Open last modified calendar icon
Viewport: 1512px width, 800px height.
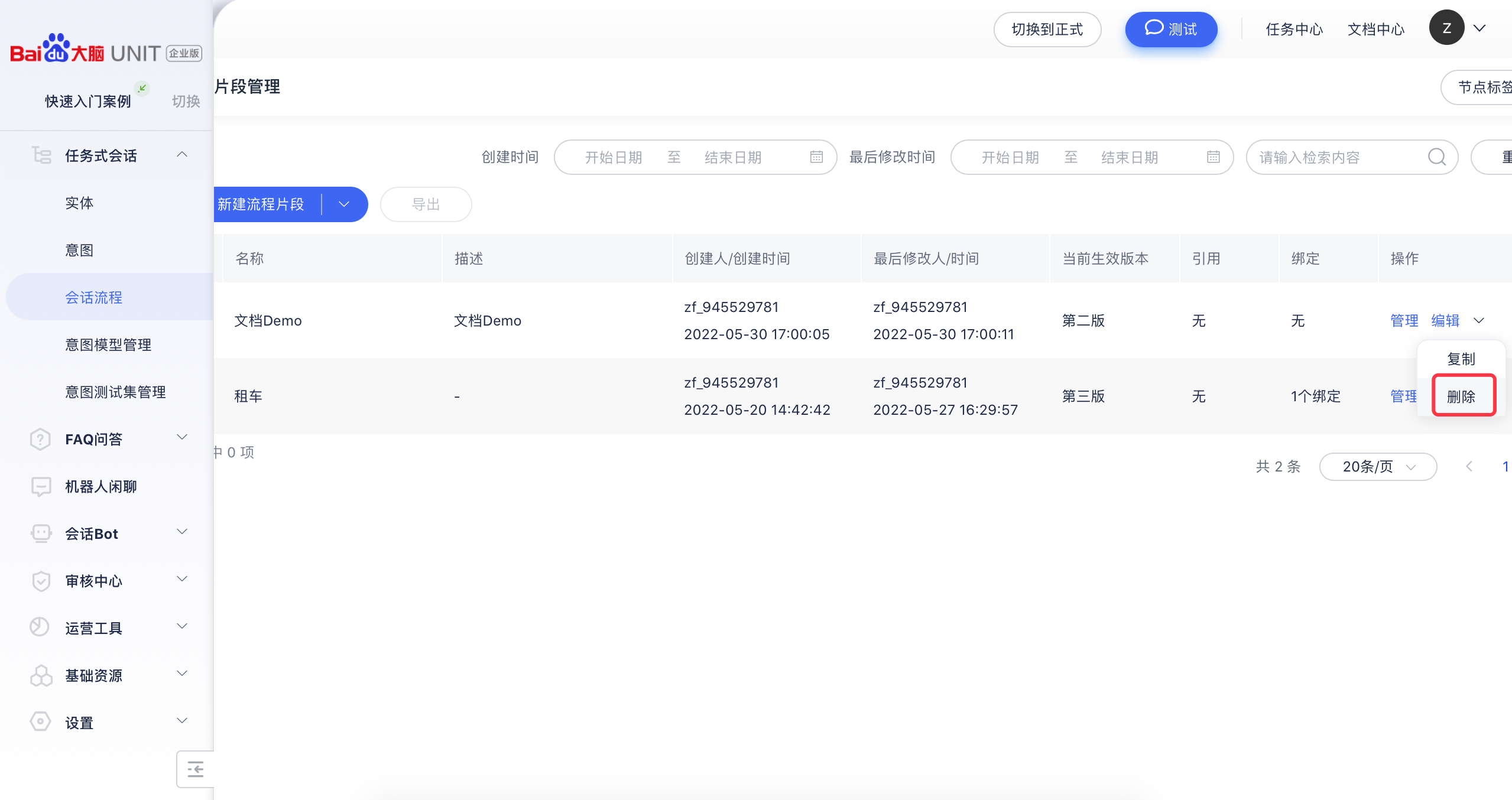(1213, 157)
